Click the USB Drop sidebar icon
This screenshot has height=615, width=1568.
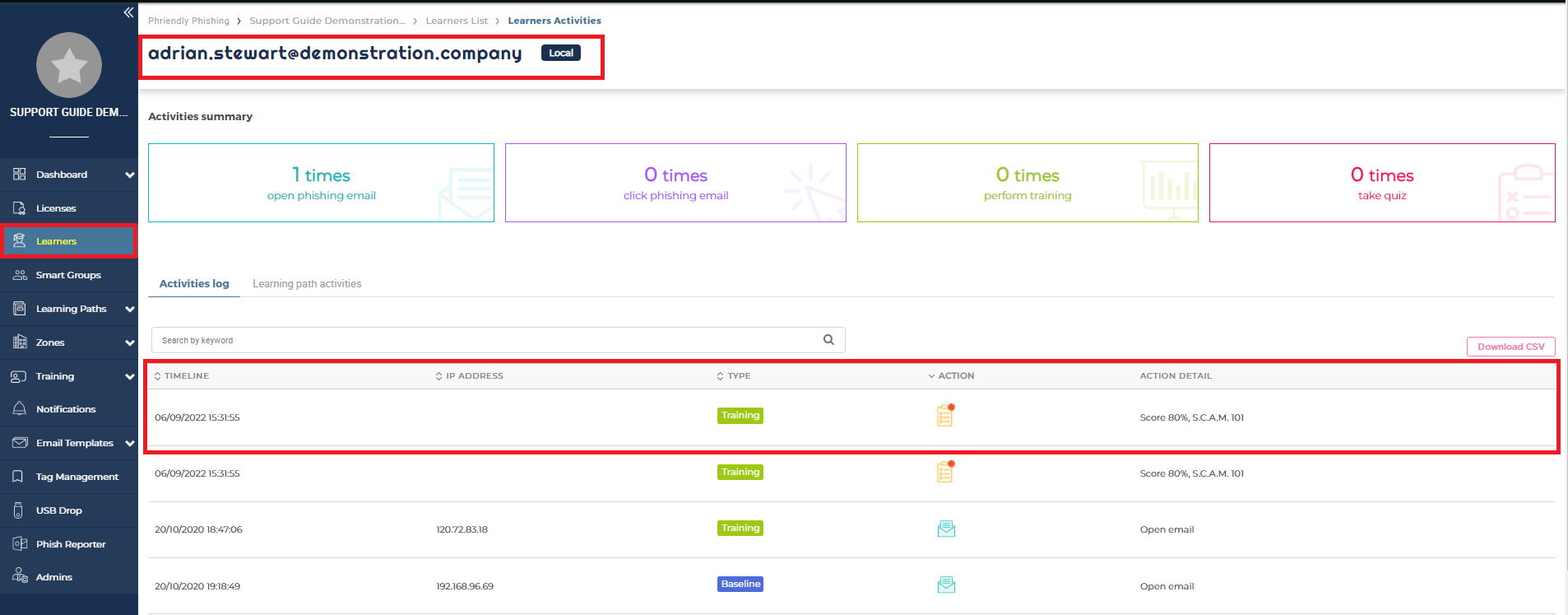point(19,510)
